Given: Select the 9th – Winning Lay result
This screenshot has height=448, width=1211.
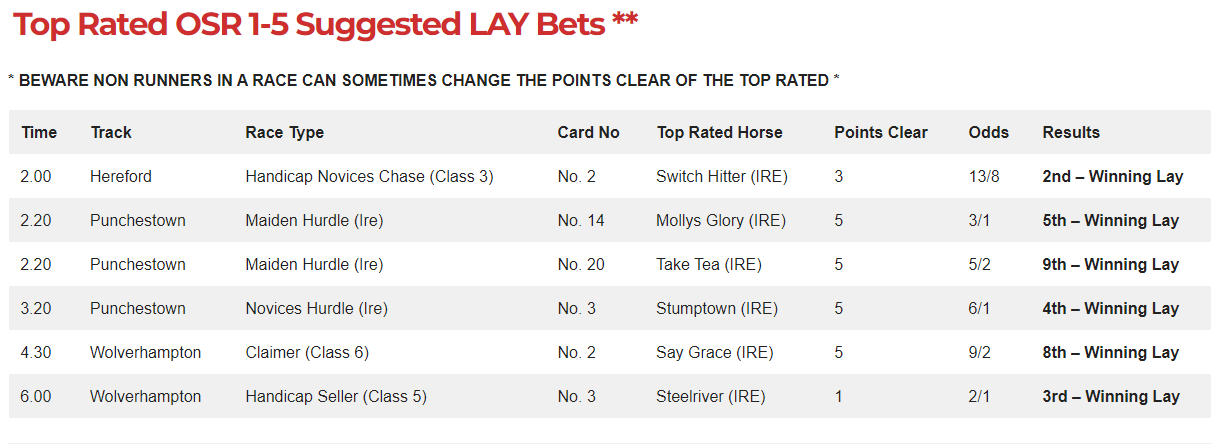Looking at the screenshot, I should 1110,265.
